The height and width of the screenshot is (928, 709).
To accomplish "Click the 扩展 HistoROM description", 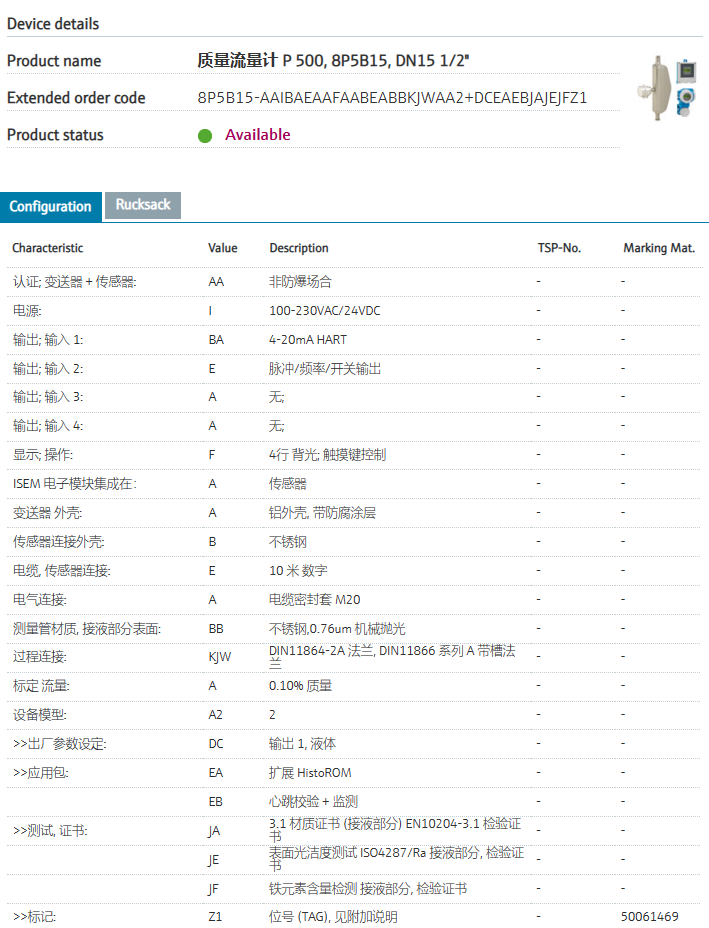I will pos(310,773).
